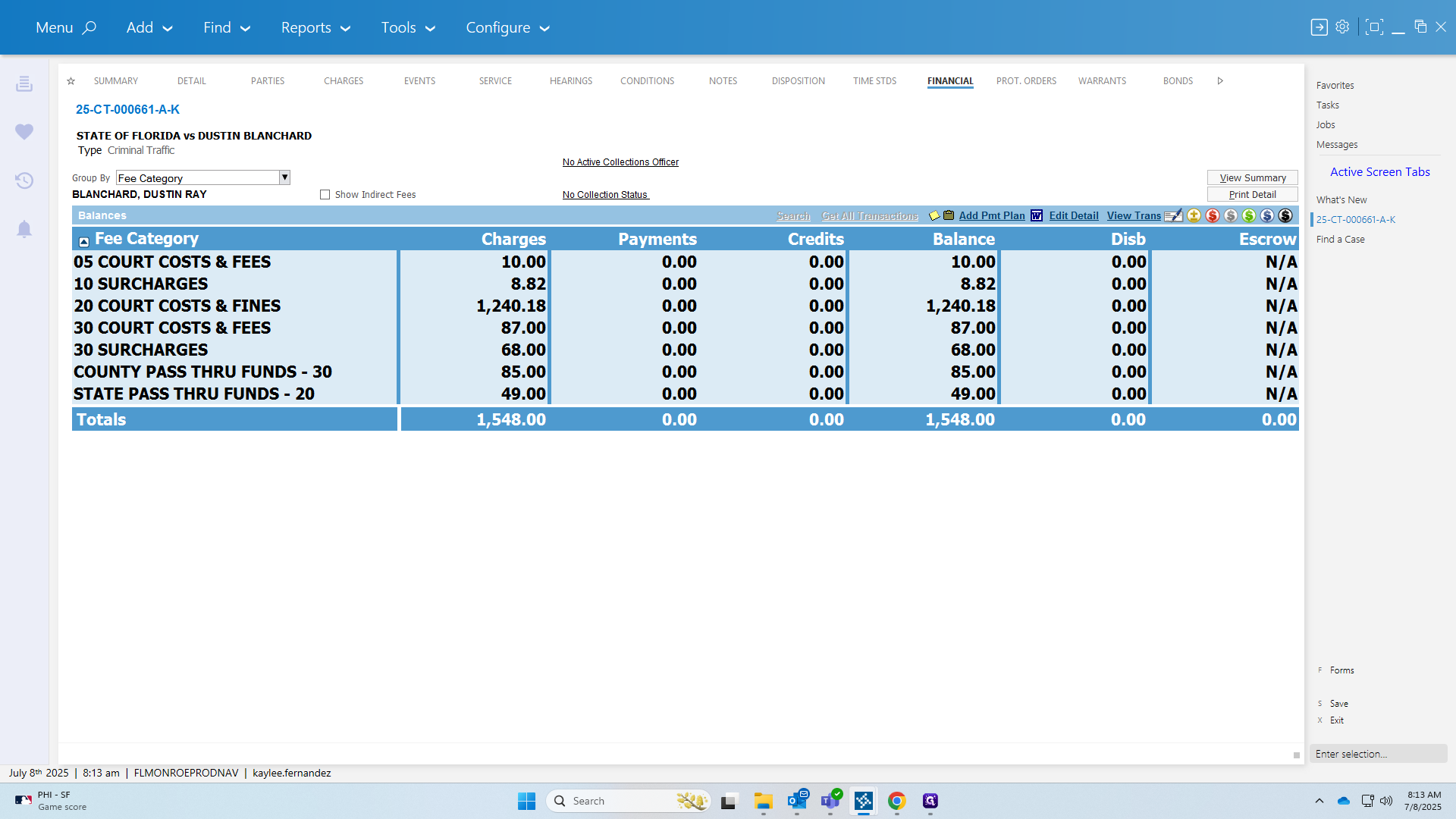Click the Print Detail button
Viewport: 1456px width, 819px height.
(1252, 195)
